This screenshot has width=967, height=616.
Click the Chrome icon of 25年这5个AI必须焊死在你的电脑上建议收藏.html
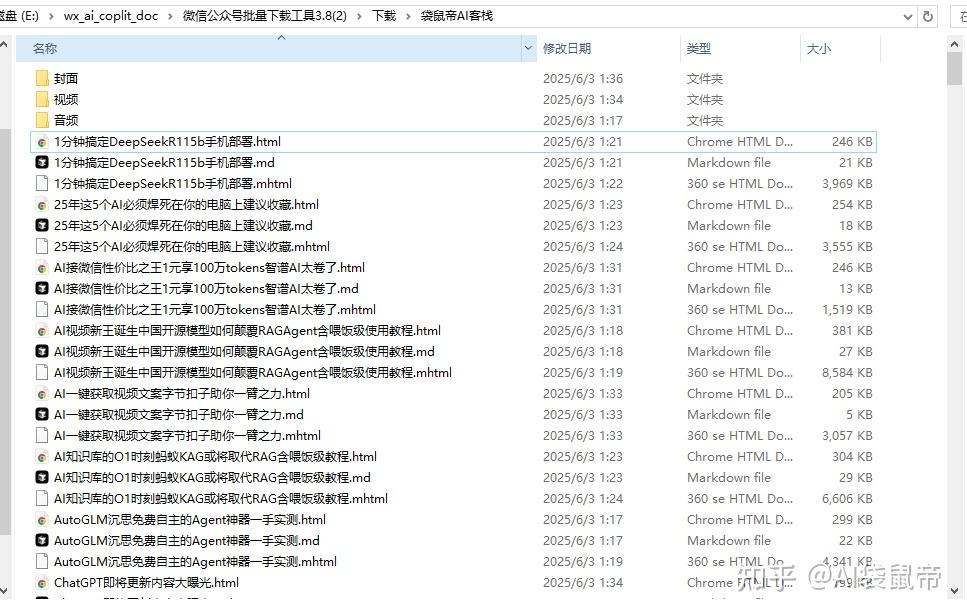click(x=42, y=205)
